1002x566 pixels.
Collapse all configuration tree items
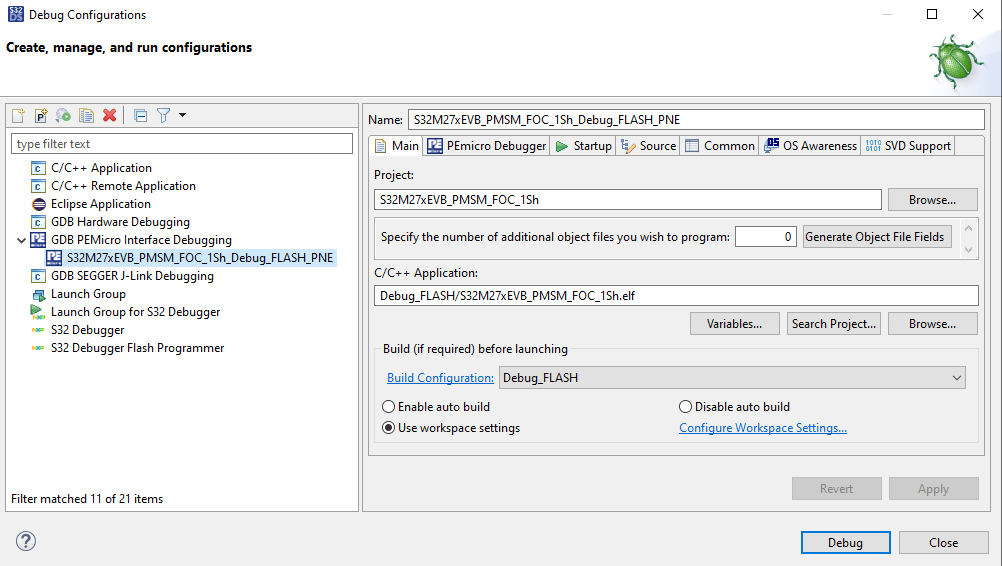pyautogui.click(x=140, y=116)
